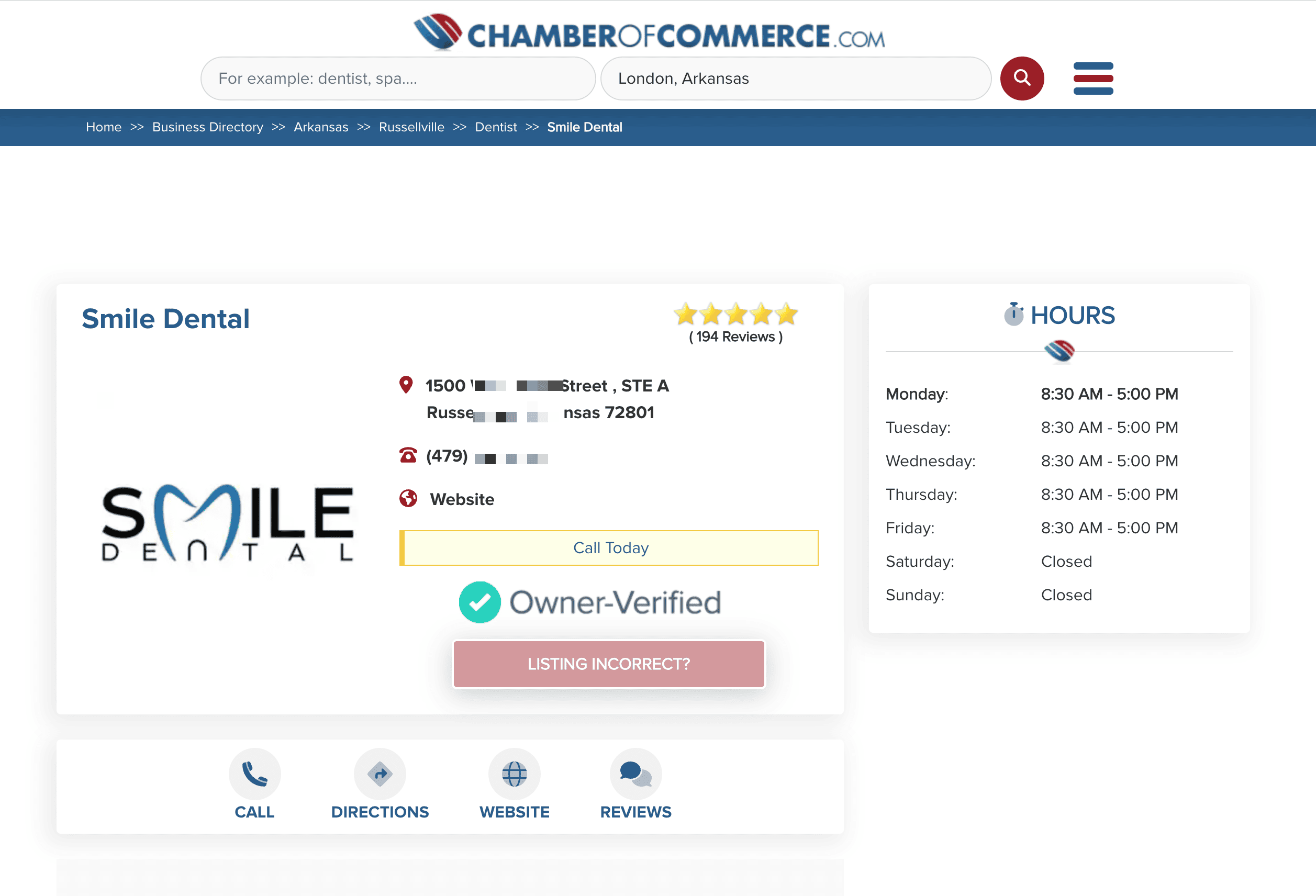Click the business keyword search field

(397, 78)
